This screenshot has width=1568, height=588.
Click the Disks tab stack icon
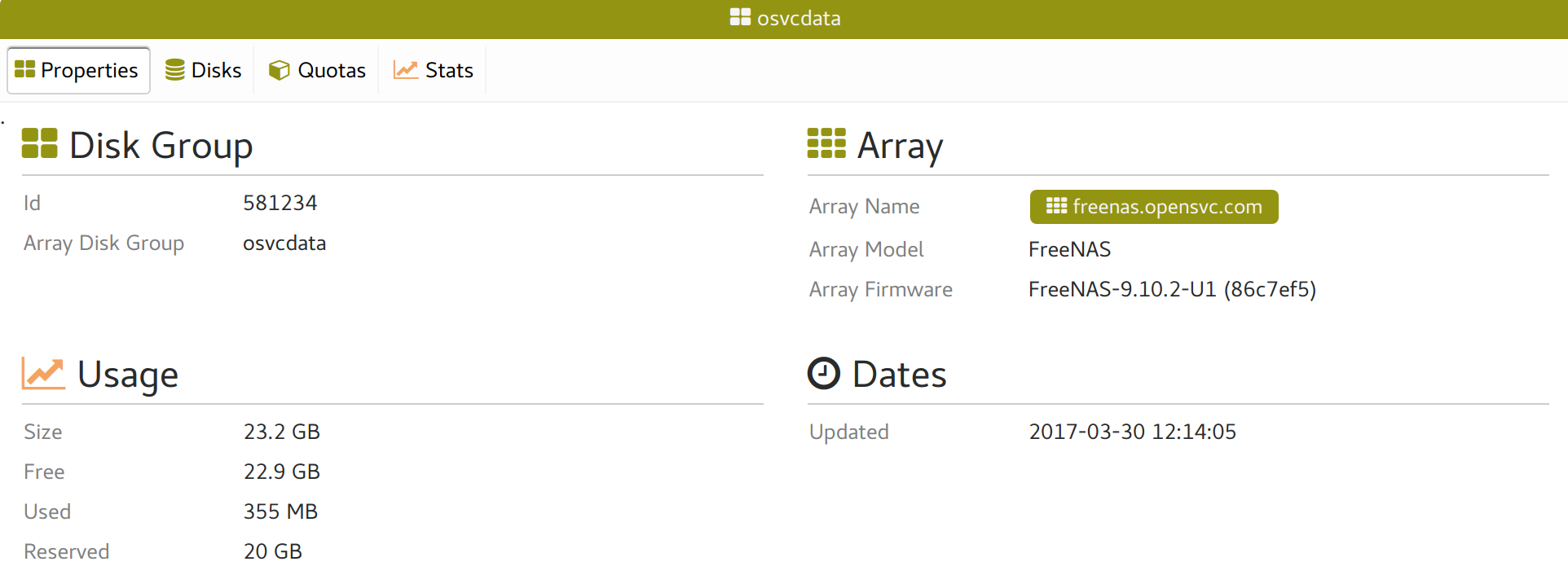[174, 70]
